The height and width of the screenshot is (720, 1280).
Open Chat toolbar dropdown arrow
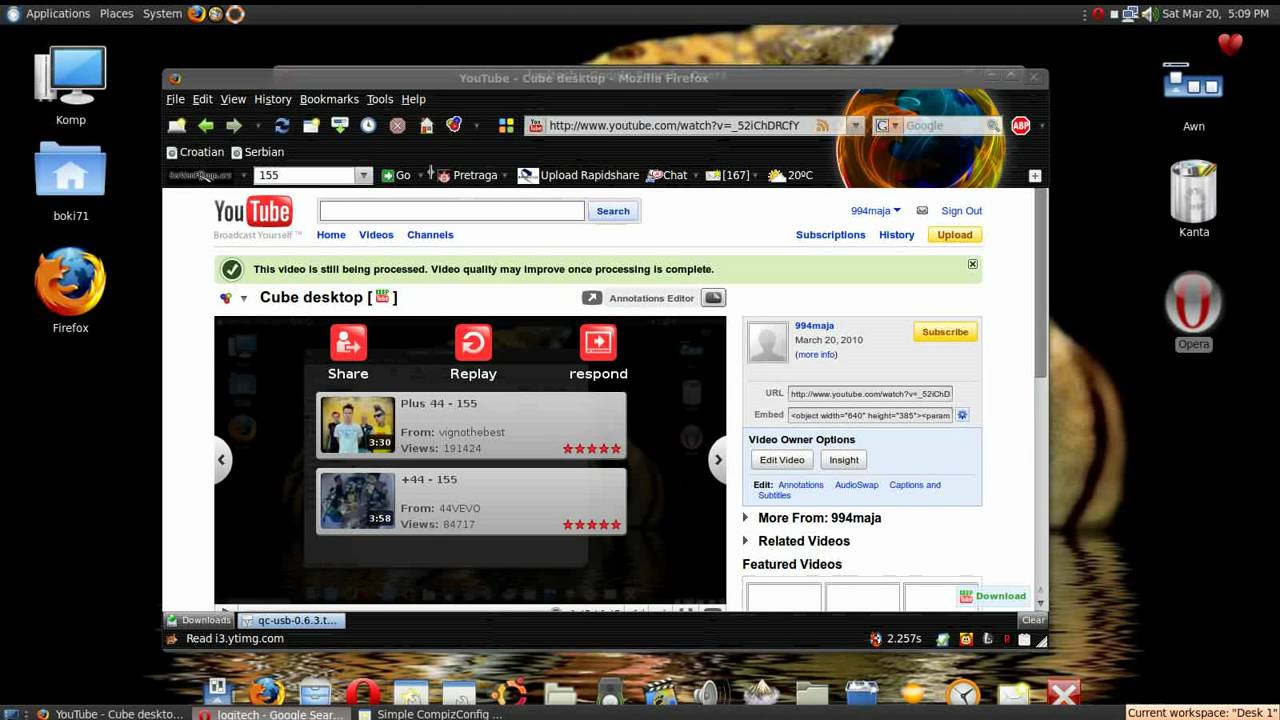tap(696, 175)
